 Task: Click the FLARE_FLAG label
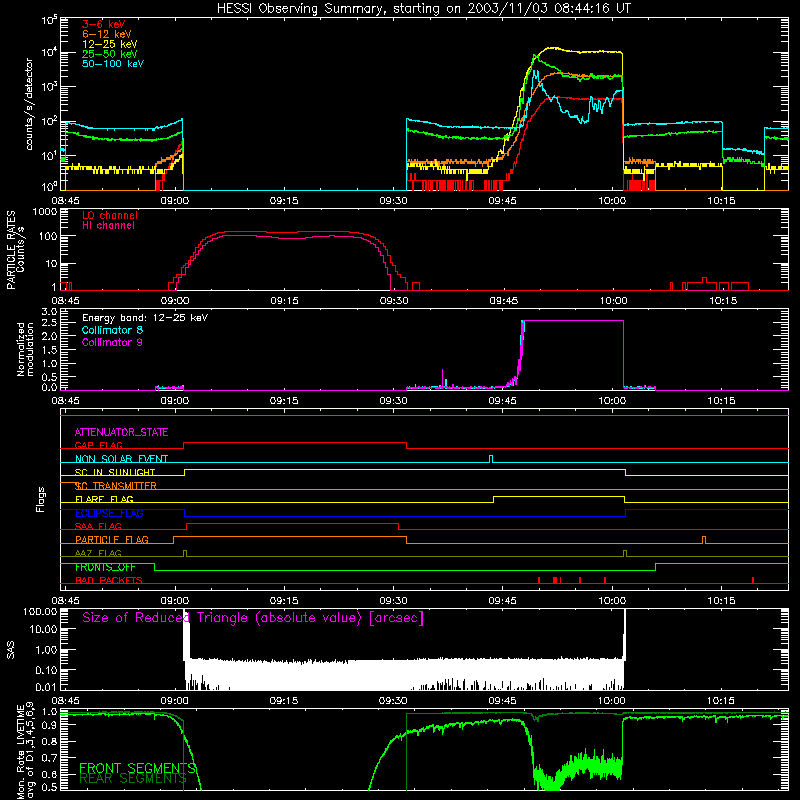coord(104,499)
